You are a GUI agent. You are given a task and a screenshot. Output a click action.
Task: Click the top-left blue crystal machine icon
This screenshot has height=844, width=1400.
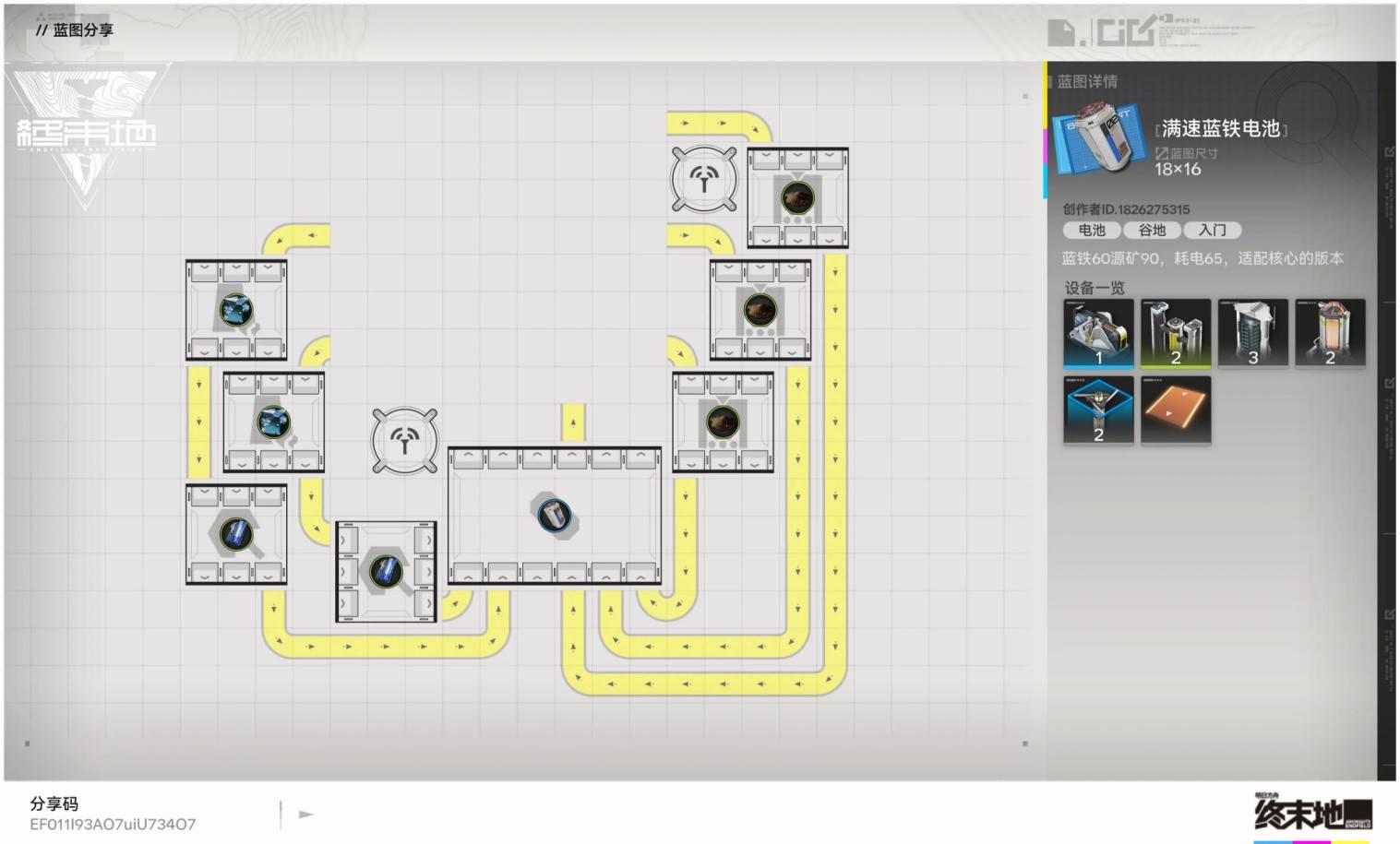pyautogui.click(x=236, y=310)
